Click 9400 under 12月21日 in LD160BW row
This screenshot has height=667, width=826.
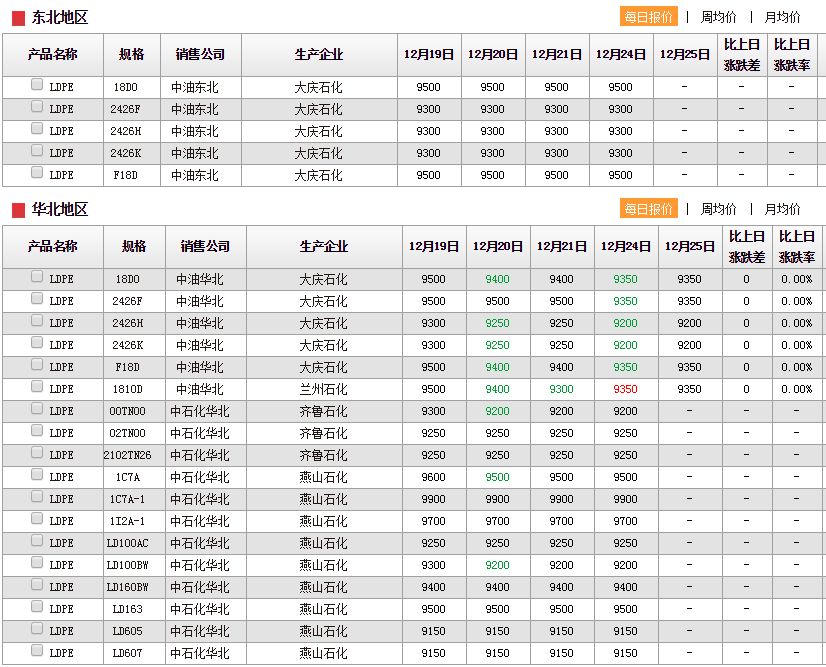pos(562,587)
